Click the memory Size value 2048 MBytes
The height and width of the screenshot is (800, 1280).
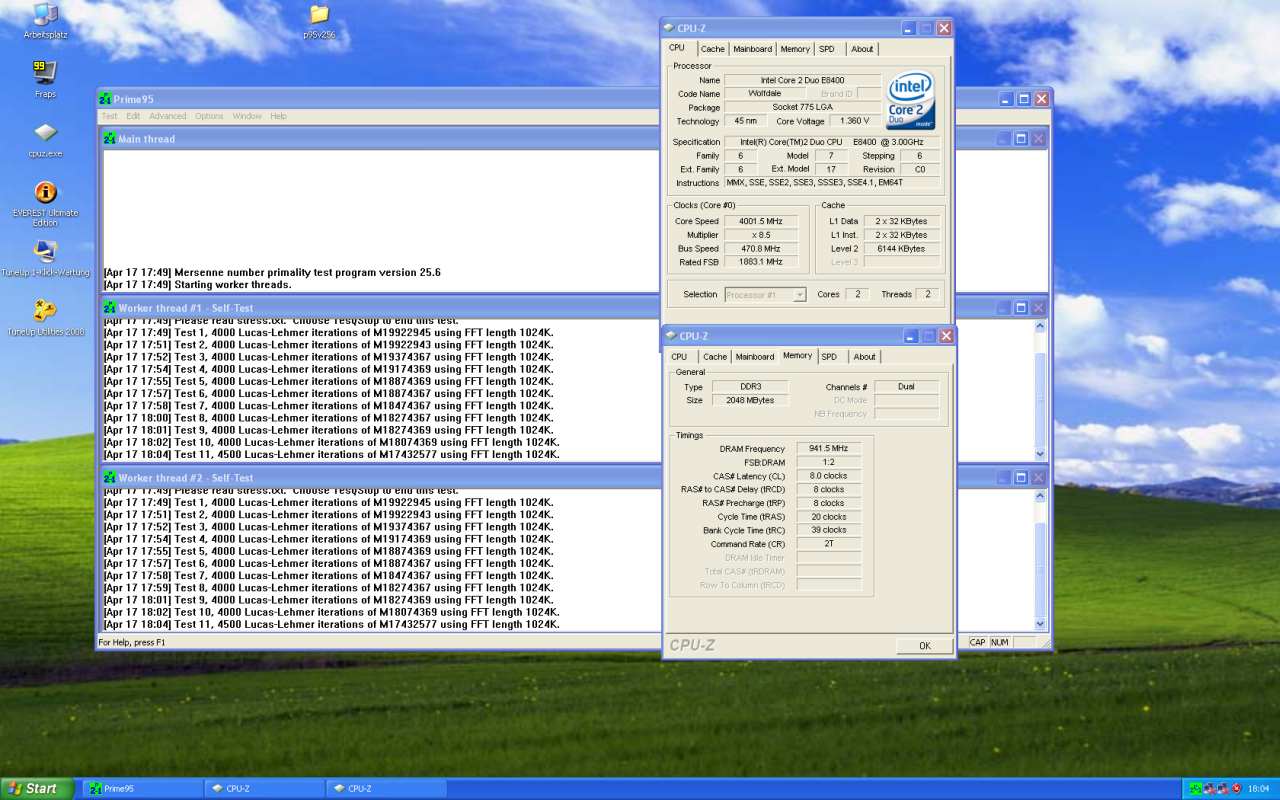click(750, 400)
